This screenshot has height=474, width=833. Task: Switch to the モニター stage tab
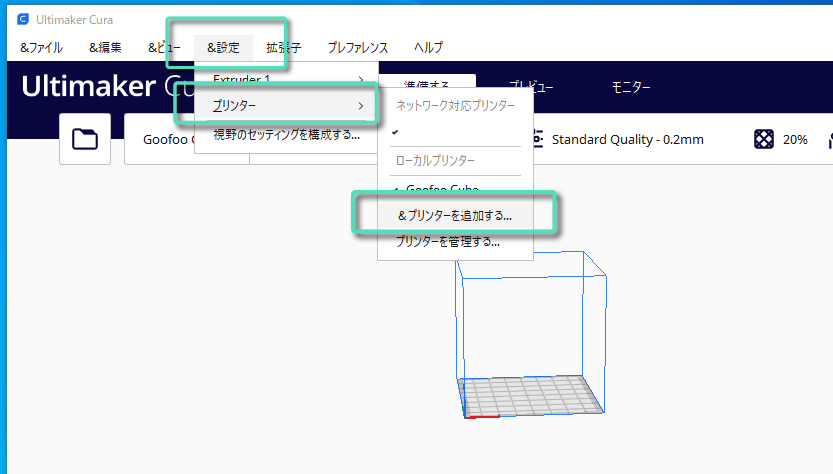point(631,87)
